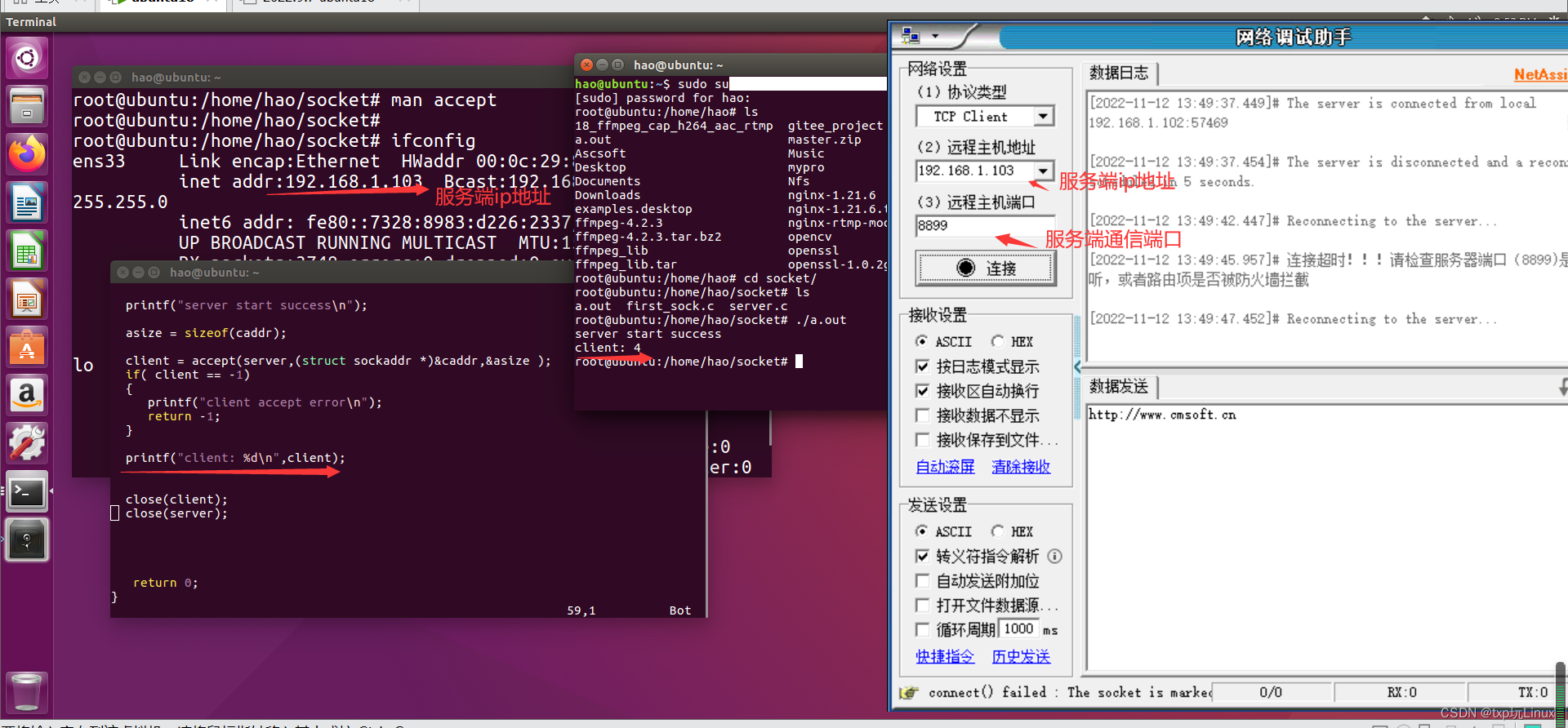Select ASCII in send settings

coord(922,531)
